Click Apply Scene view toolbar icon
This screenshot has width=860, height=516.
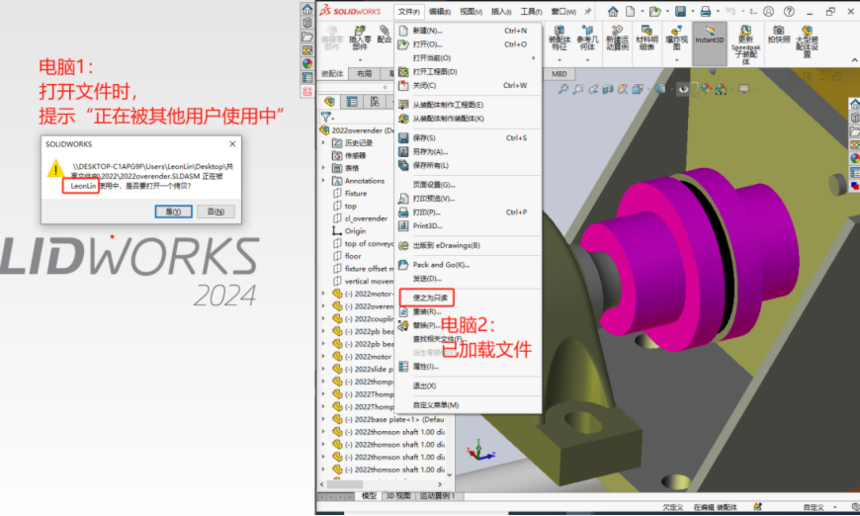721,89
